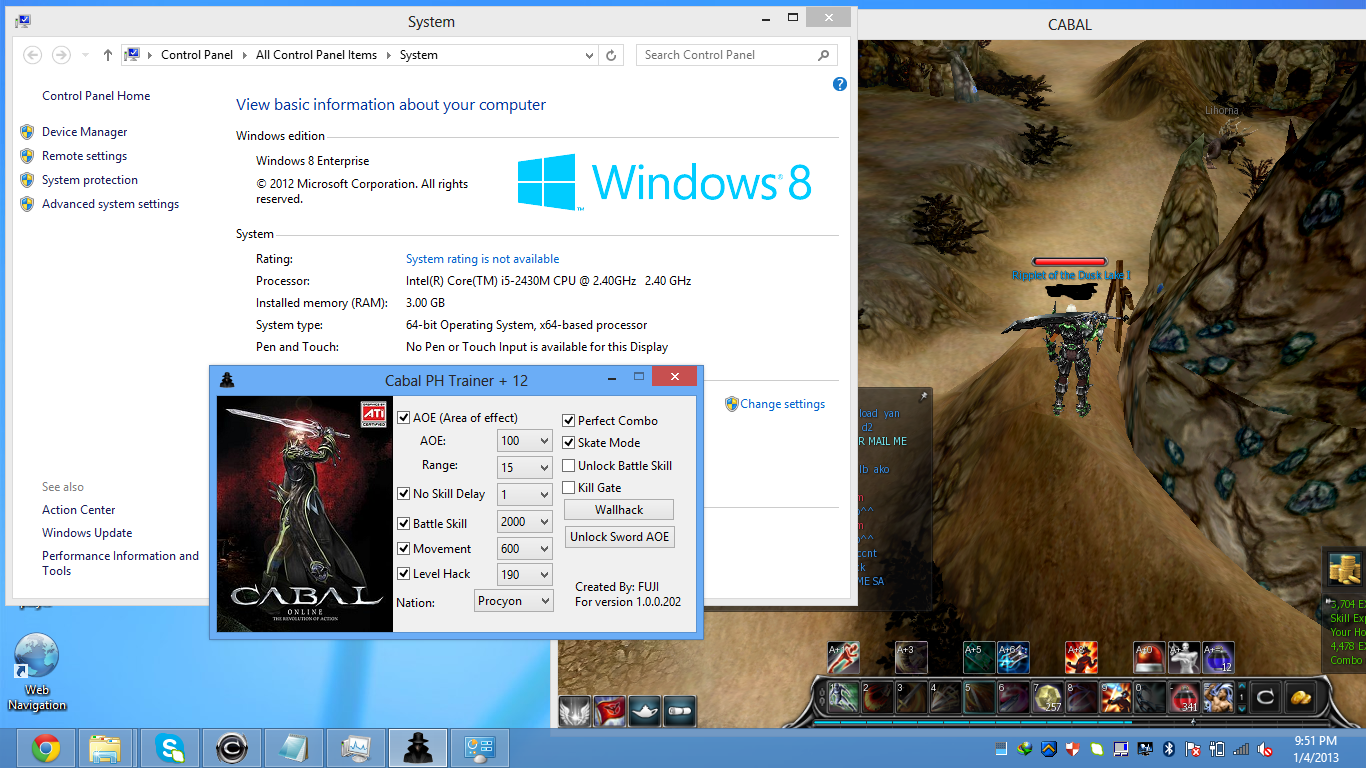Use hotbar slot 7 item showing 257
1366x768 pixels.
(1048, 696)
